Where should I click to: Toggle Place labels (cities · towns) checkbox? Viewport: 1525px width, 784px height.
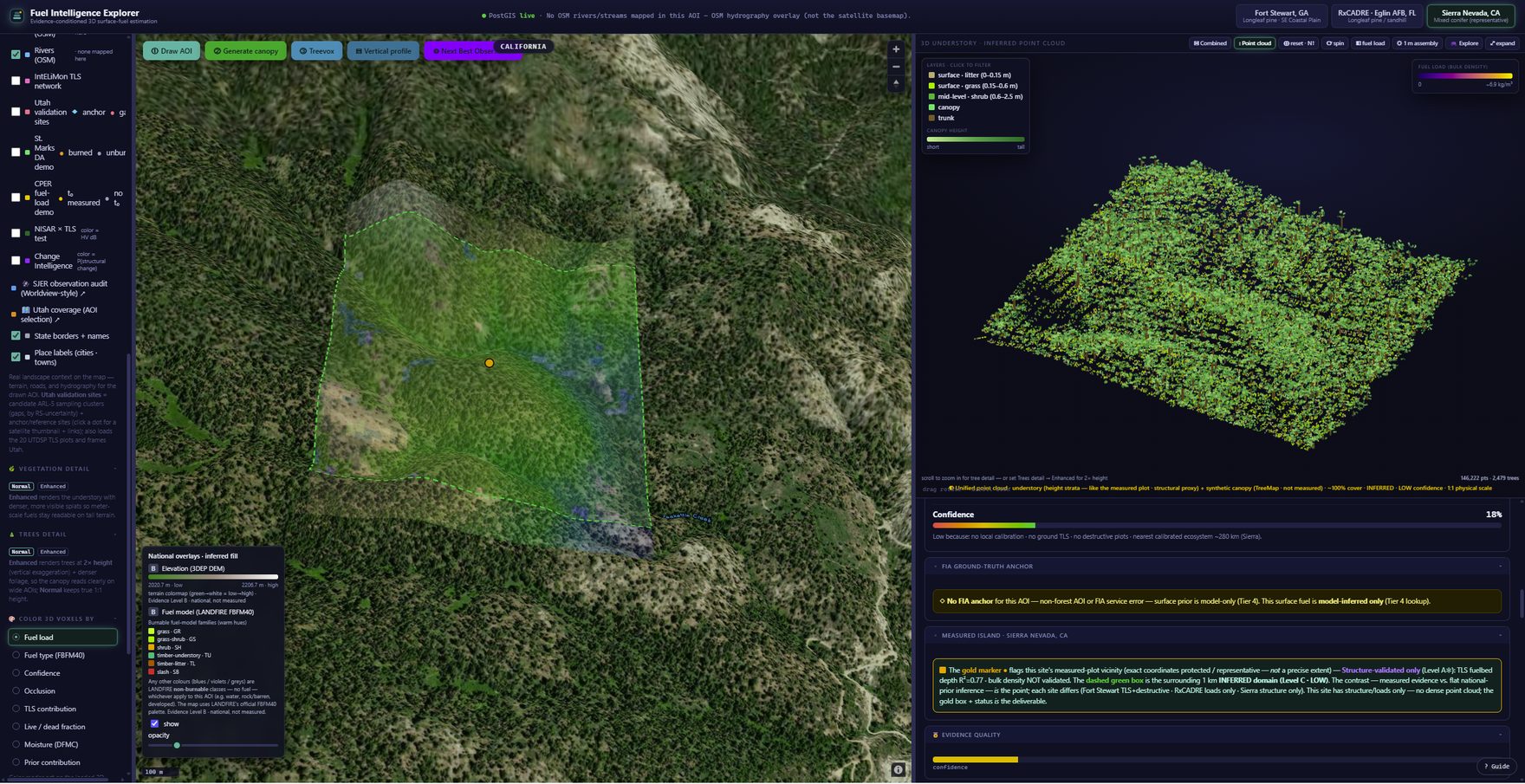click(16, 357)
